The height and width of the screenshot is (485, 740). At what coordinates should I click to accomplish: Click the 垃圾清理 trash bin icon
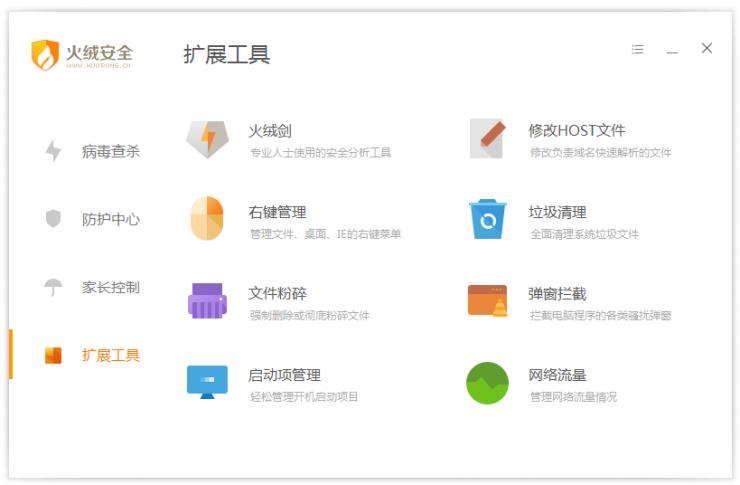point(488,219)
